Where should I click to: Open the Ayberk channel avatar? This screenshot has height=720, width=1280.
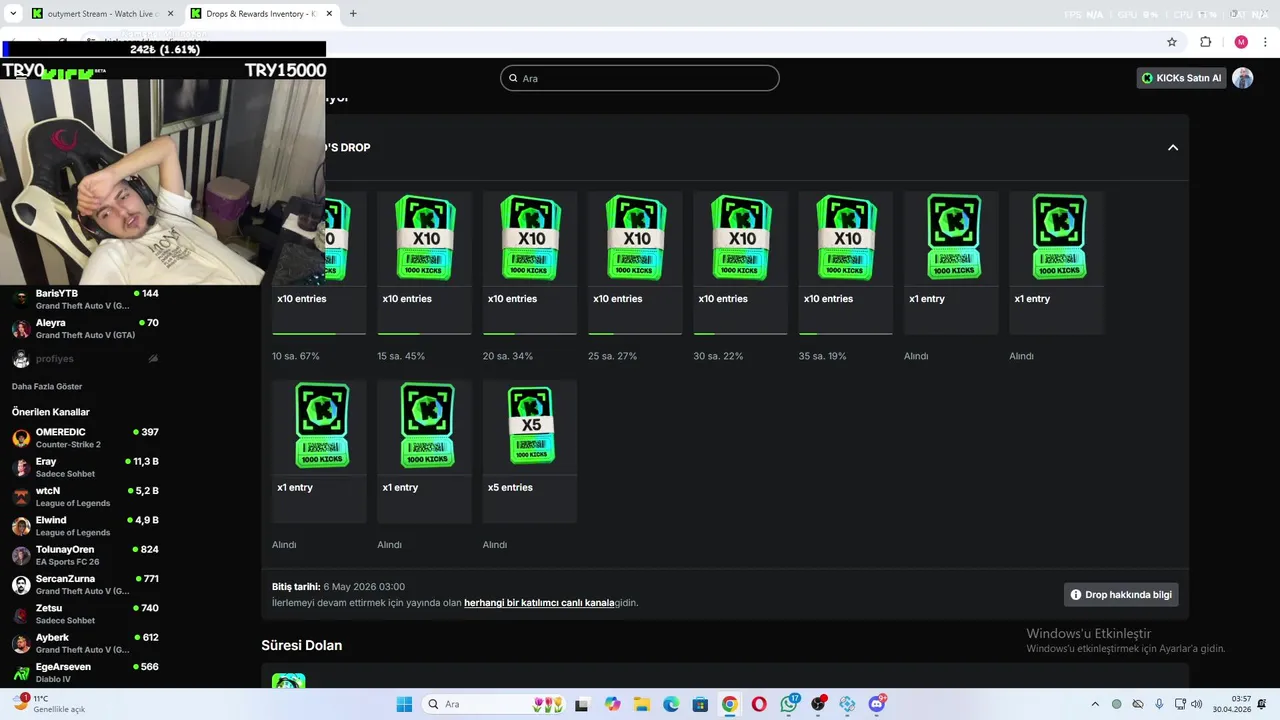click(21, 643)
